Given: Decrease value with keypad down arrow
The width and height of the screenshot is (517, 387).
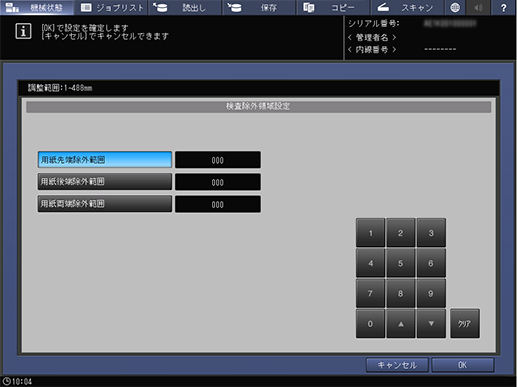Looking at the screenshot, I should pos(431,324).
